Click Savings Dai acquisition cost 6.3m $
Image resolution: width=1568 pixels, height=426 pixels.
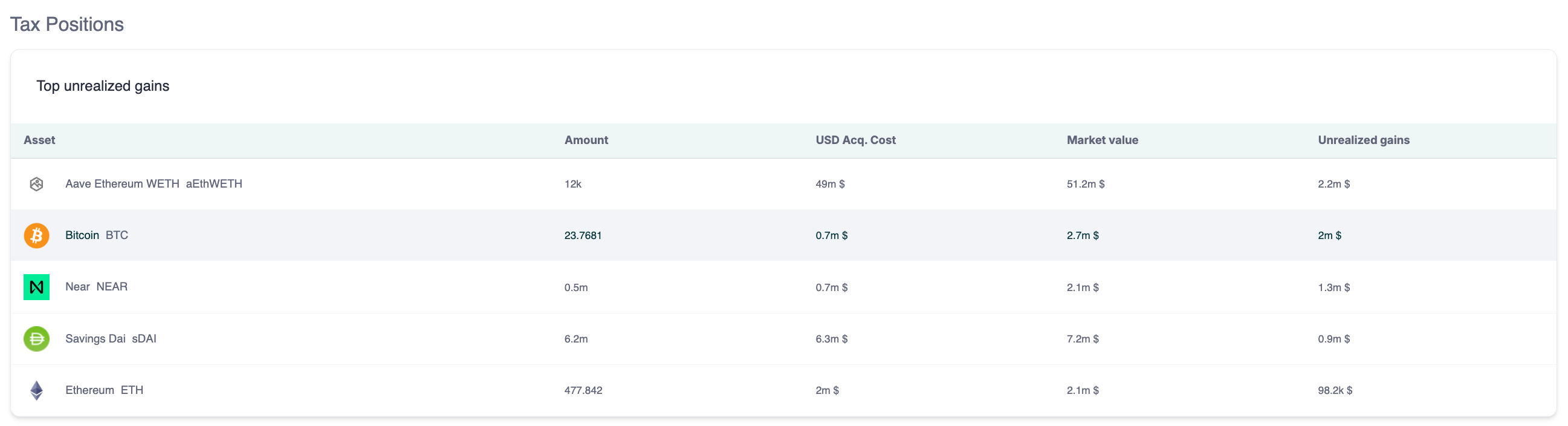point(832,339)
